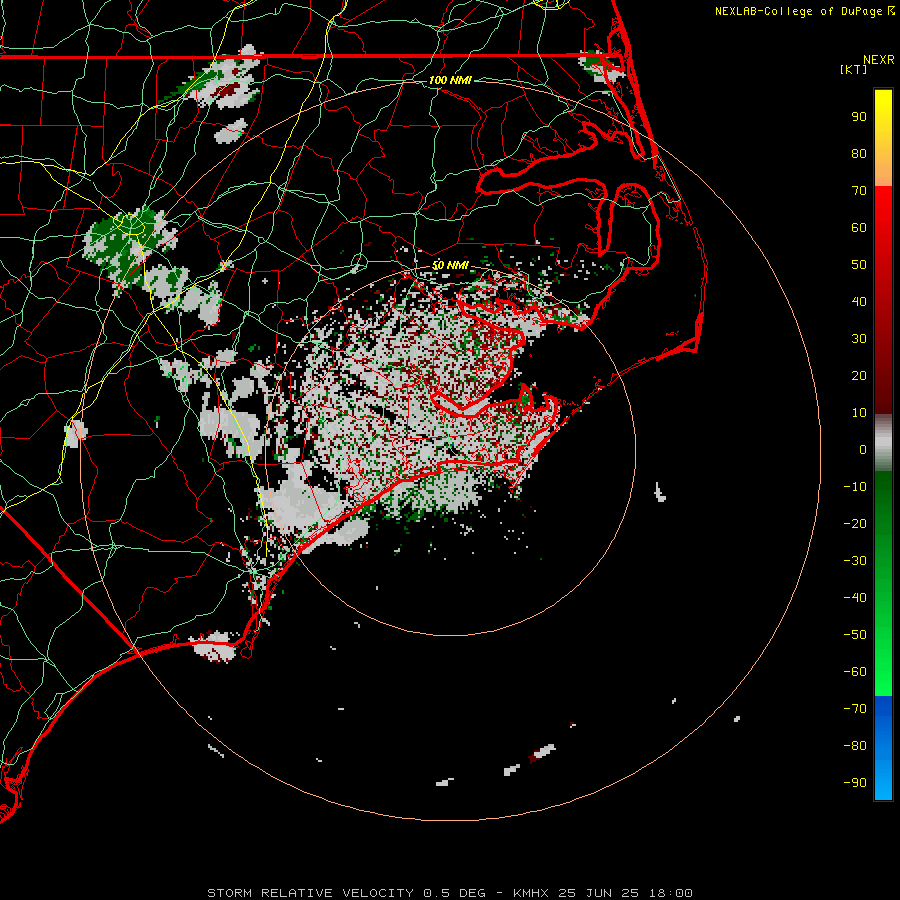Click the "-70" scale value
Screen dimensions: 900x900
[855, 709]
